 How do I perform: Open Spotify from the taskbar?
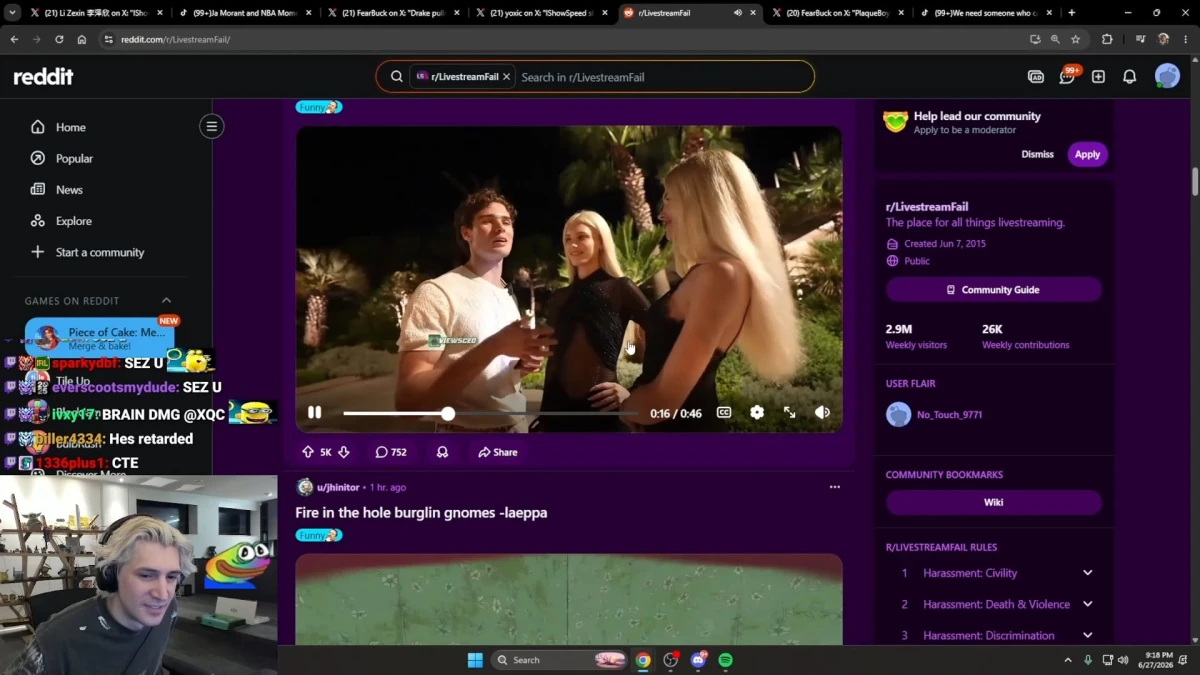(x=726, y=660)
